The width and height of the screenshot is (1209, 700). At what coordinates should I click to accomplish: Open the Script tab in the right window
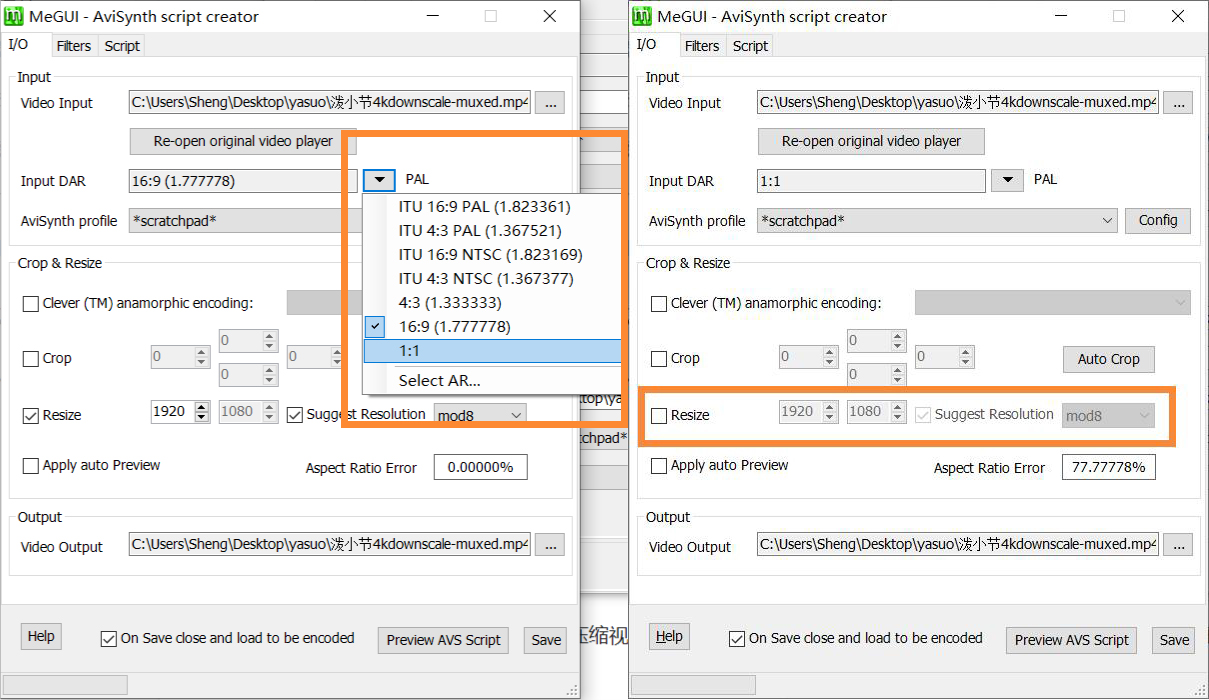[x=750, y=46]
